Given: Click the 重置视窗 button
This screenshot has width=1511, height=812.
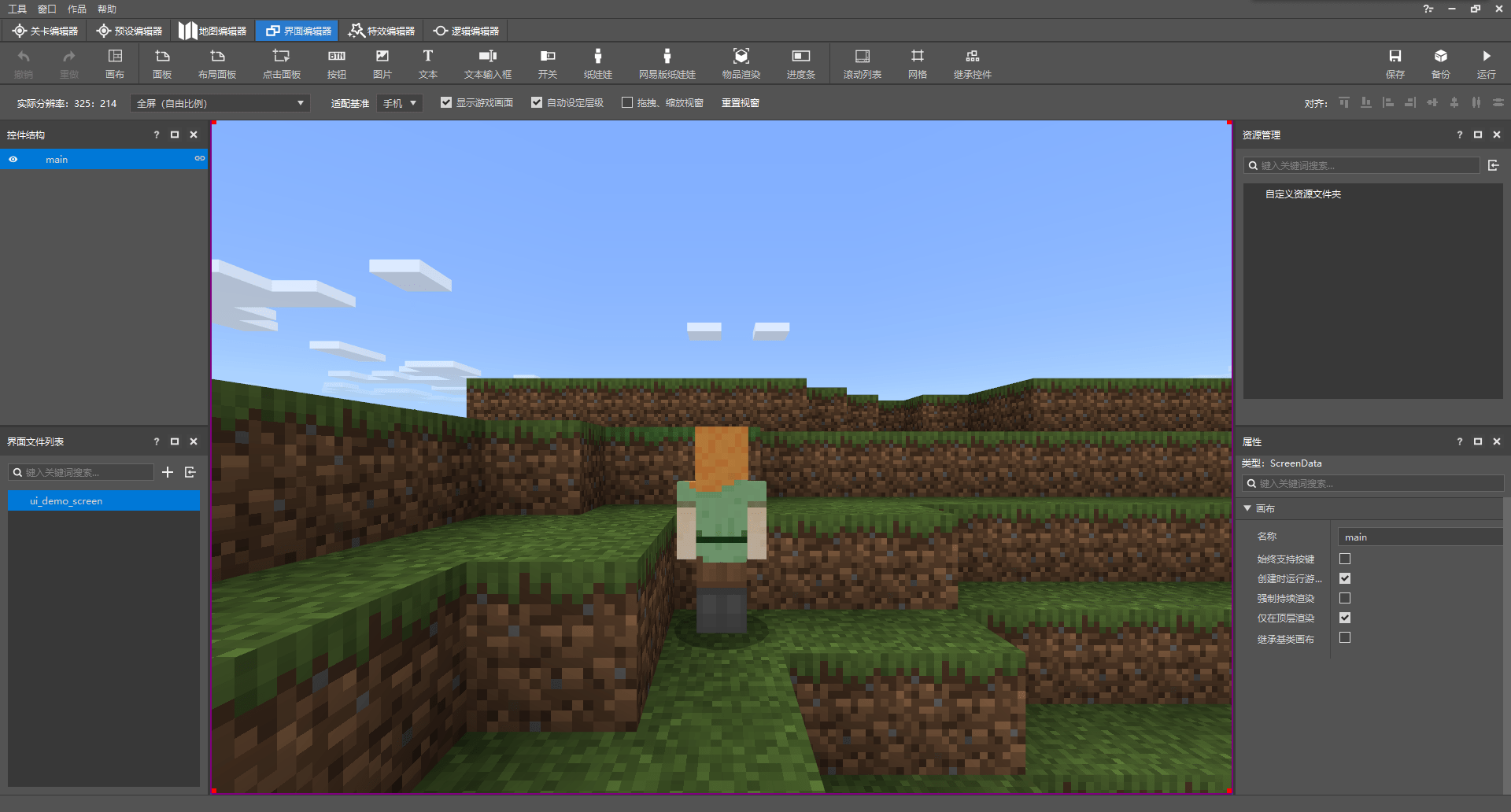Looking at the screenshot, I should pyautogui.click(x=741, y=103).
